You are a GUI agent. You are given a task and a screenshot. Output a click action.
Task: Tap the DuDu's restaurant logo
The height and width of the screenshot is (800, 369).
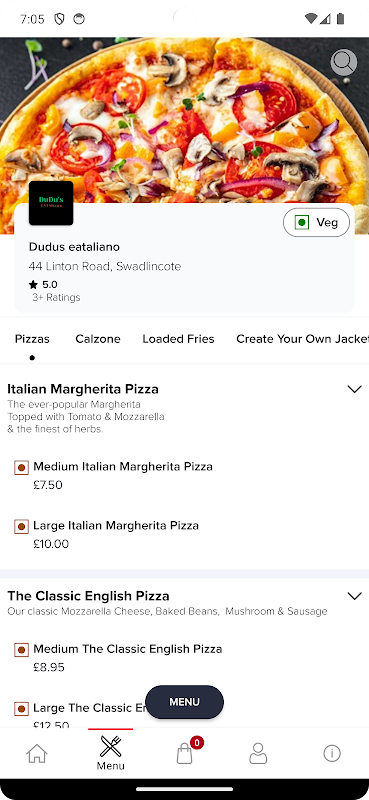tap(51, 203)
